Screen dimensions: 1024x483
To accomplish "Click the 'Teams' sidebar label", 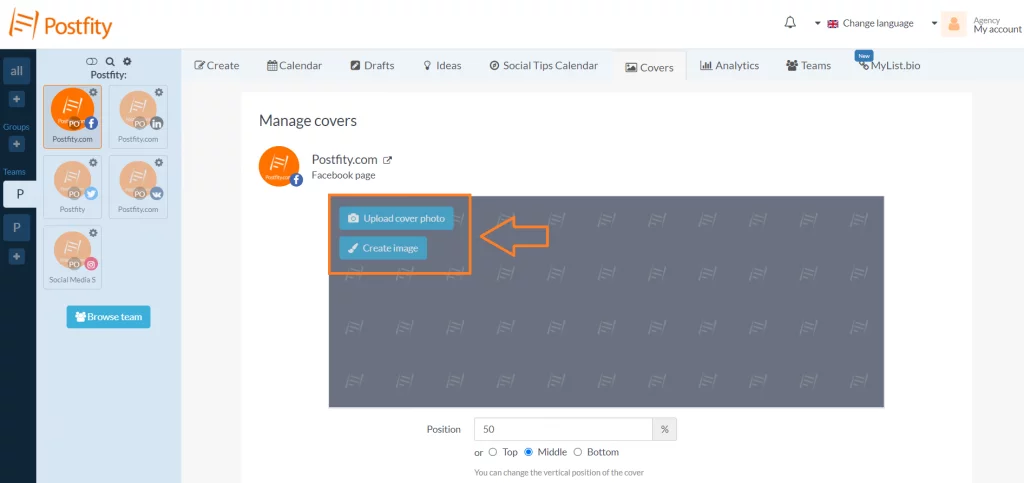I will point(14,172).
